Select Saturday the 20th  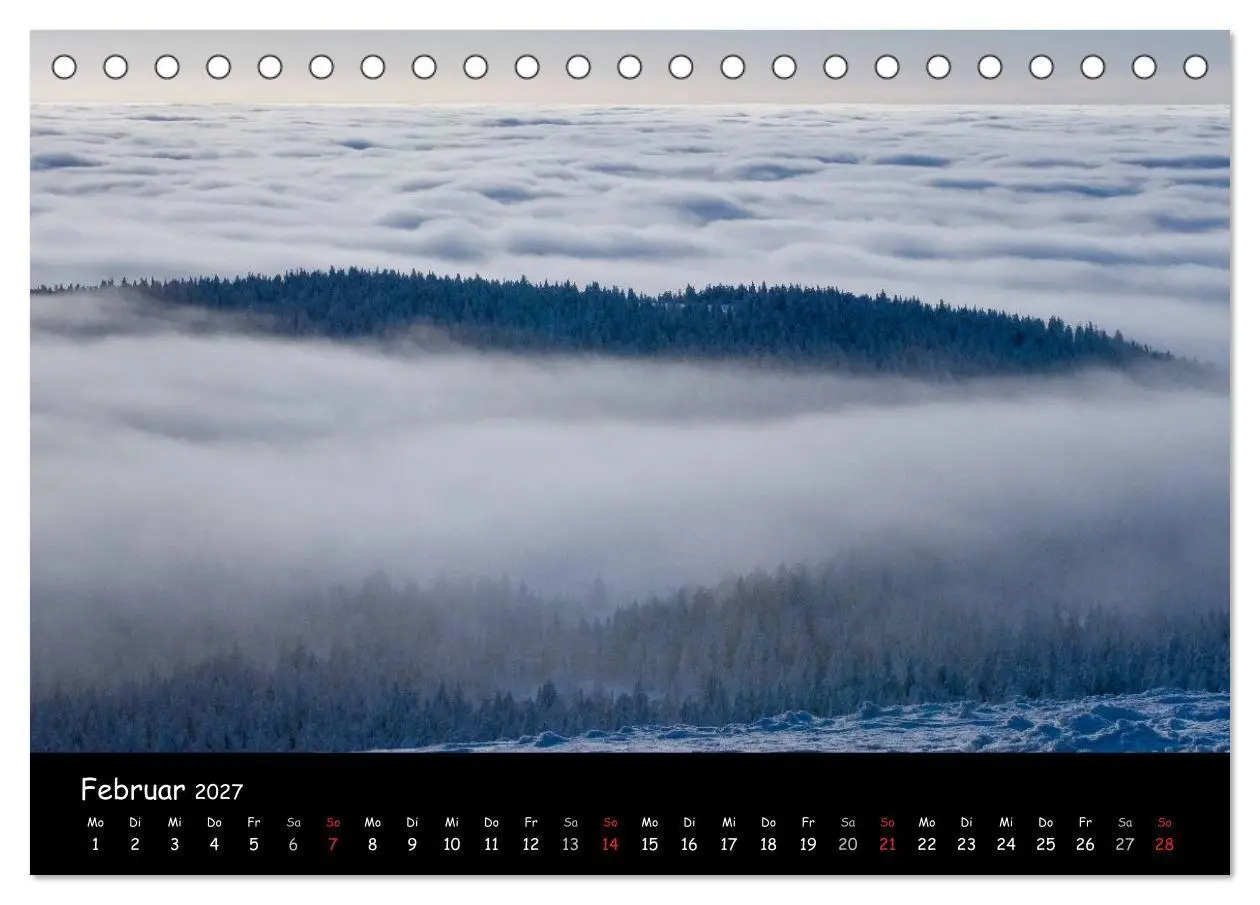[848, 844]
